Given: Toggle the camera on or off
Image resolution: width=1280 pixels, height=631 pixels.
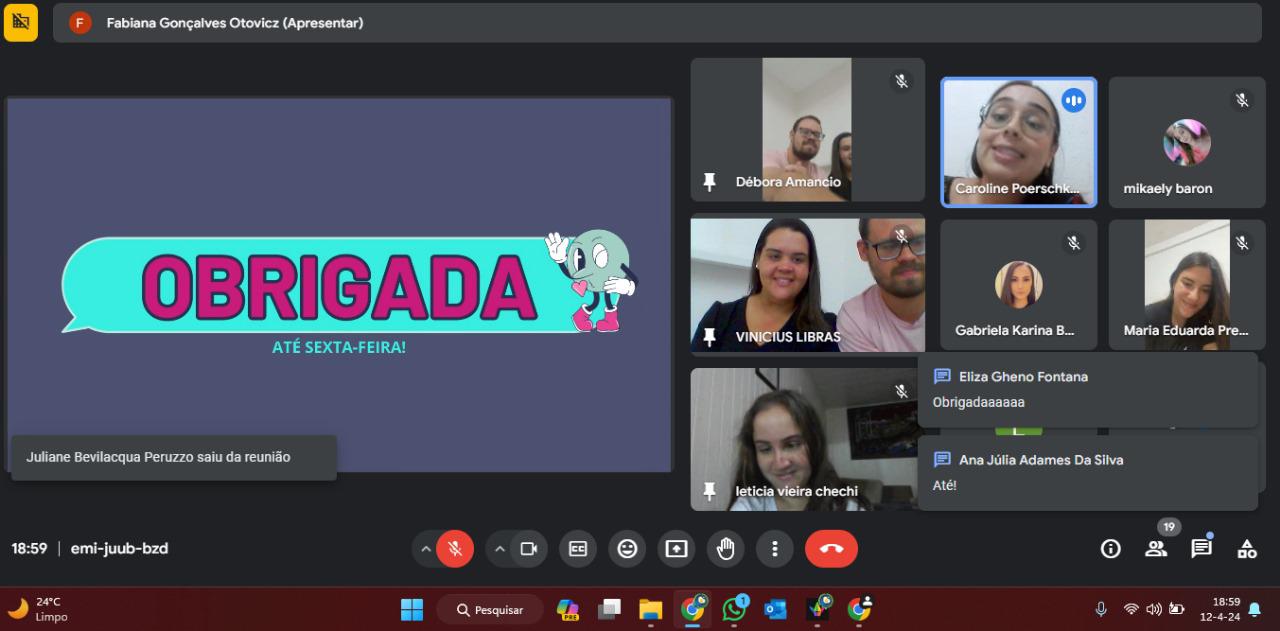Looking at the screenshot, I should tap(529, 548).
